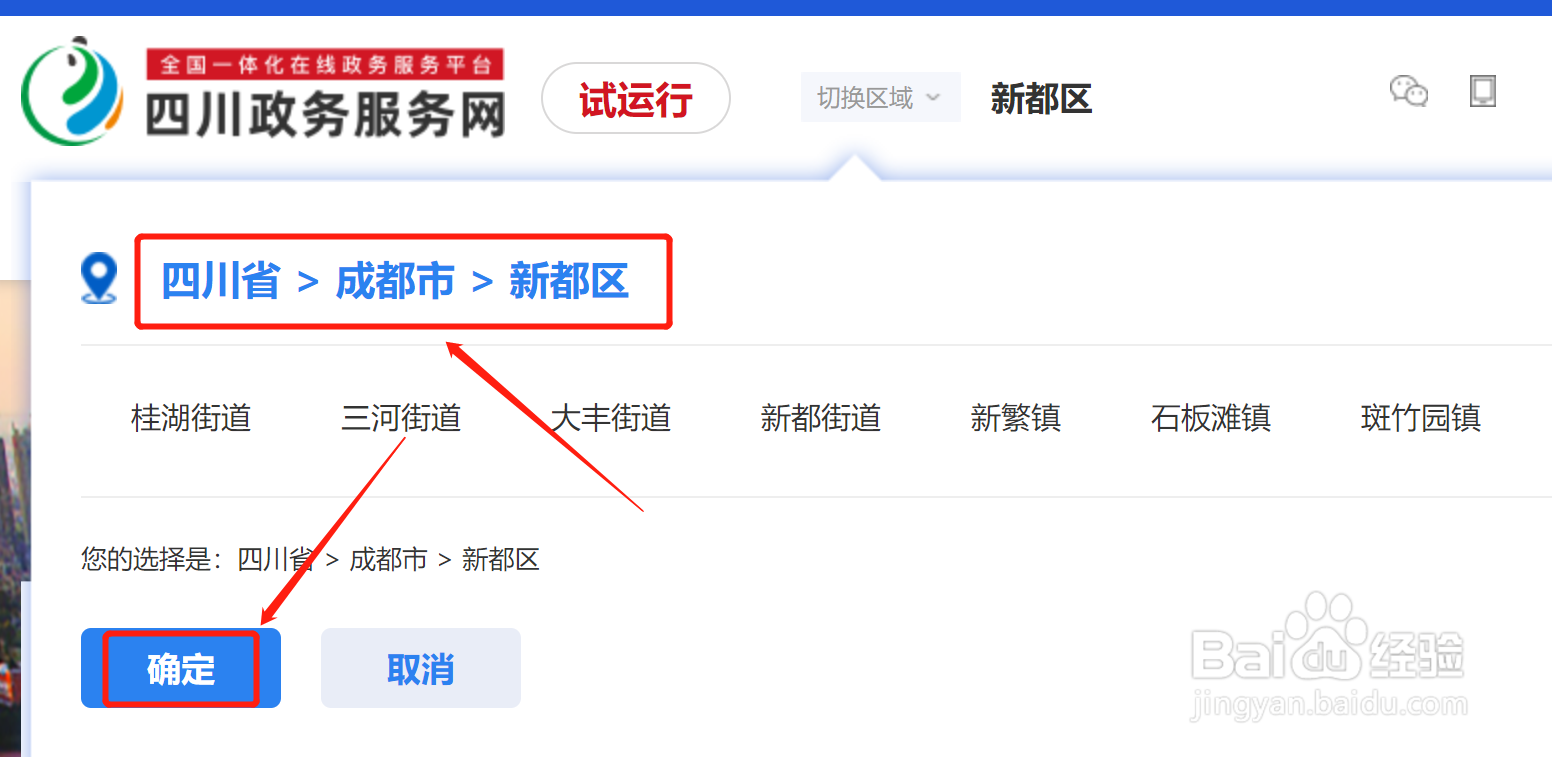Select 成都市 in the breadcrumb
The height and width of the screenshot is (757, 1552).
(x=395, y=281)
